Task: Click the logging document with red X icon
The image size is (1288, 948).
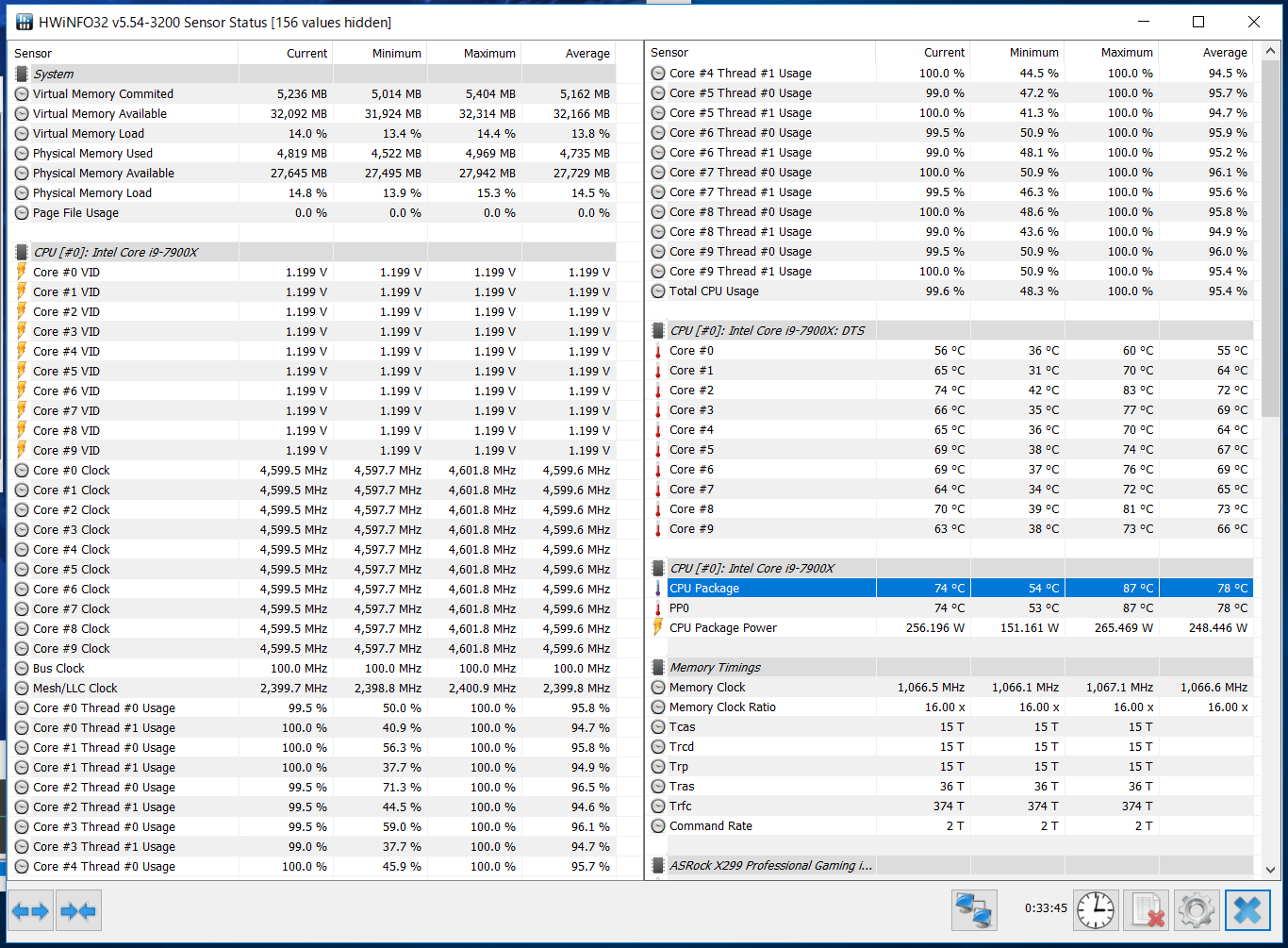Action: [x=1146, y=910]
